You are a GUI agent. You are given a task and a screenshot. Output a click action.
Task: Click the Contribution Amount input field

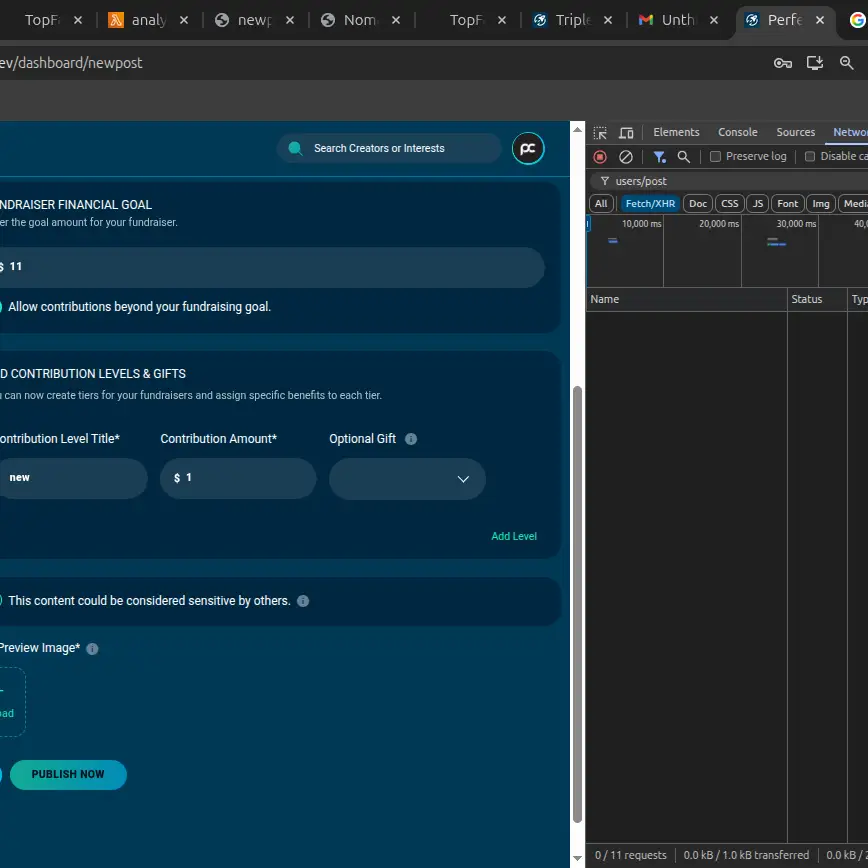238,479
